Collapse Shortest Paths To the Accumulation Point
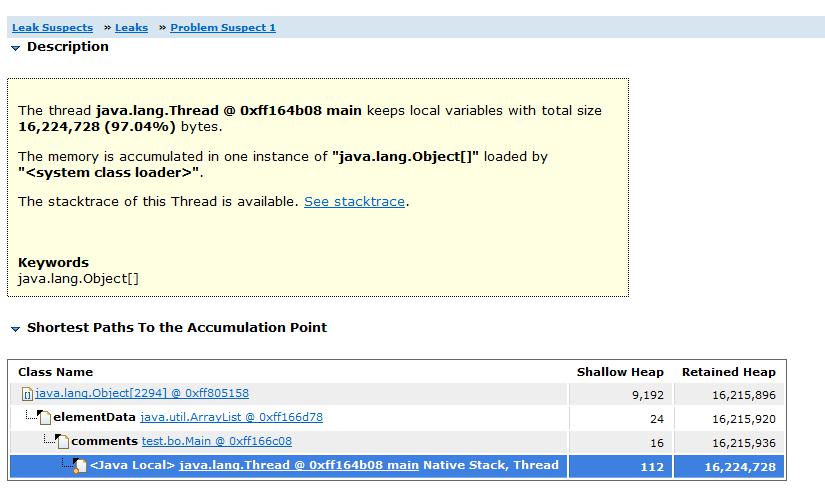Image resolution: width=825 pixels, height=495 pixels. pos(16,329)
